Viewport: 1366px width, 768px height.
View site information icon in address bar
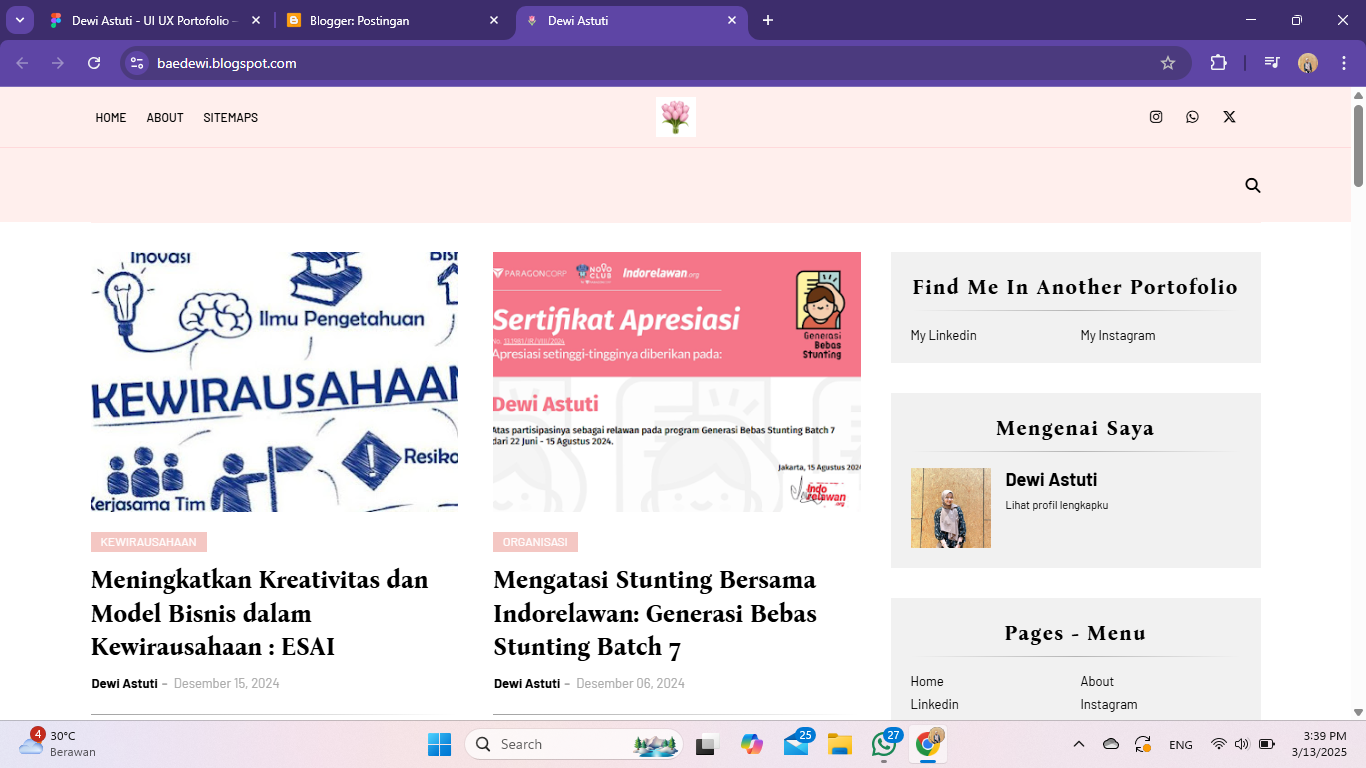tap(138, 63)
